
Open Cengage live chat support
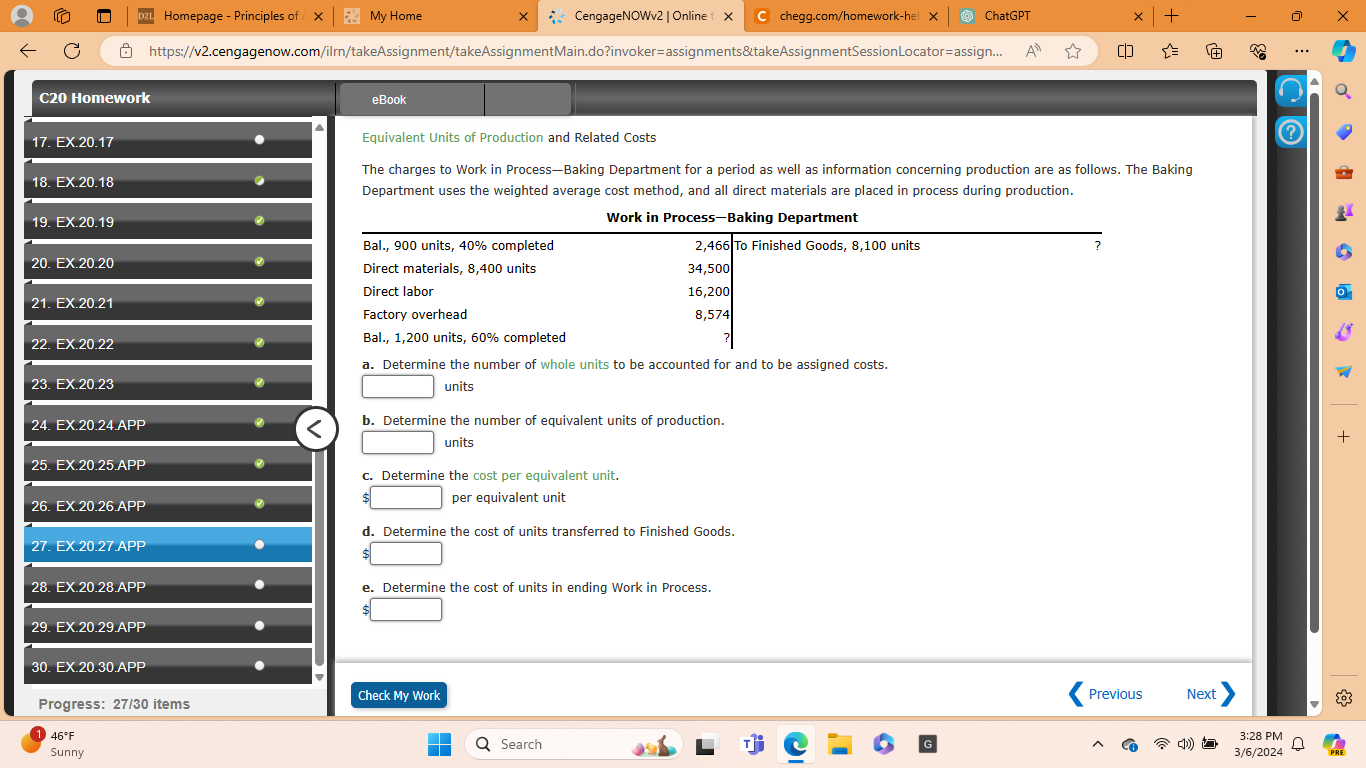coord(1291,89)
